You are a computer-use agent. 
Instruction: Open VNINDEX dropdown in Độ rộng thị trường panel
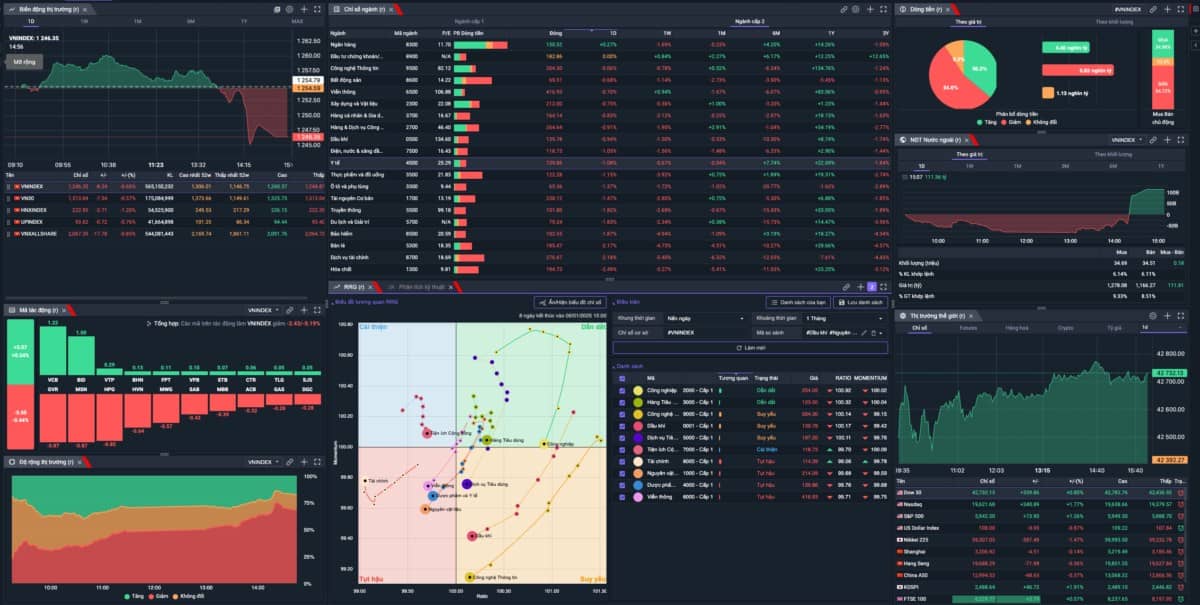pos(262,462)
